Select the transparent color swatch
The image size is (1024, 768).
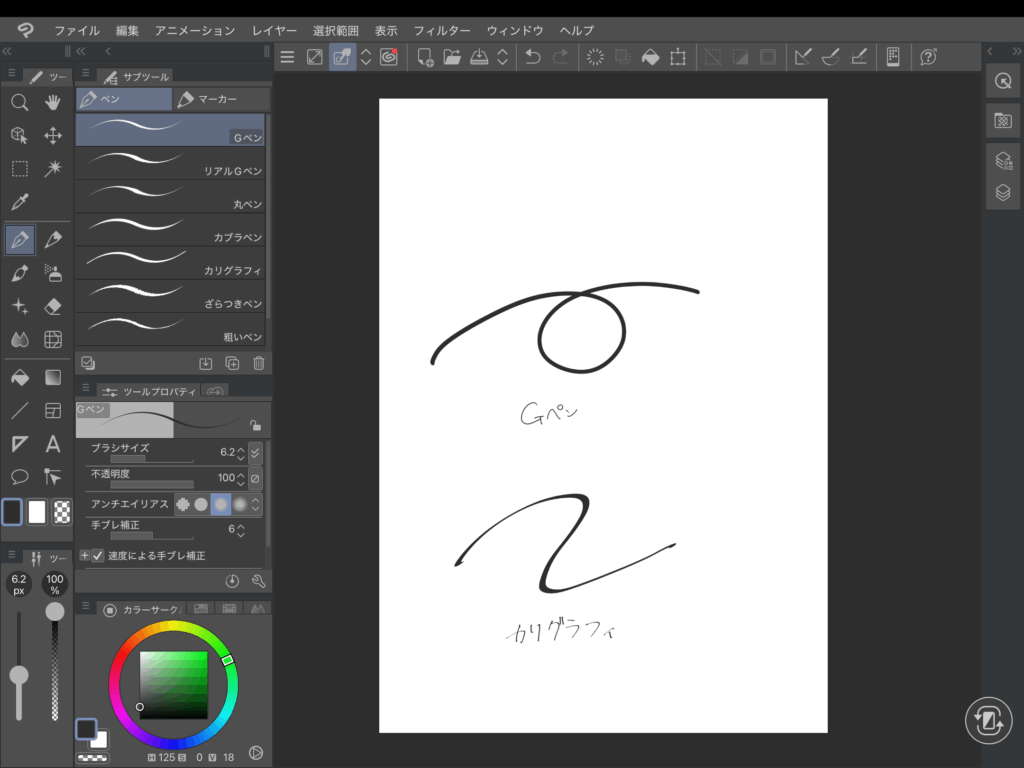(62, 512)
